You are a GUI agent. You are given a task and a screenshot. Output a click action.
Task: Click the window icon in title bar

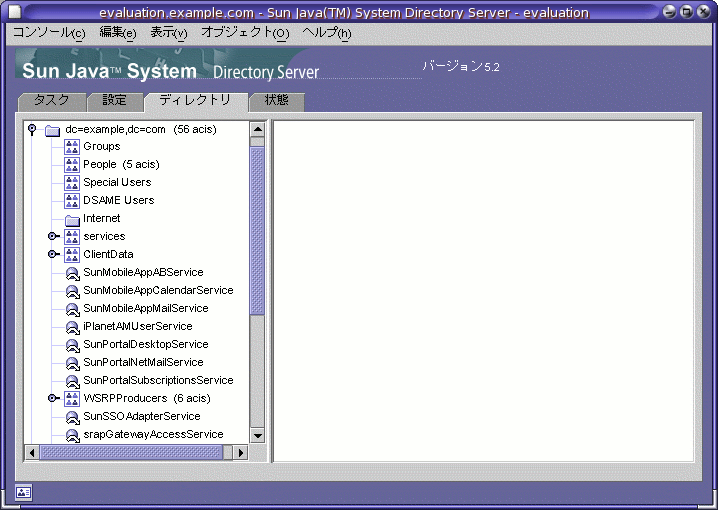tap(15, 12)
